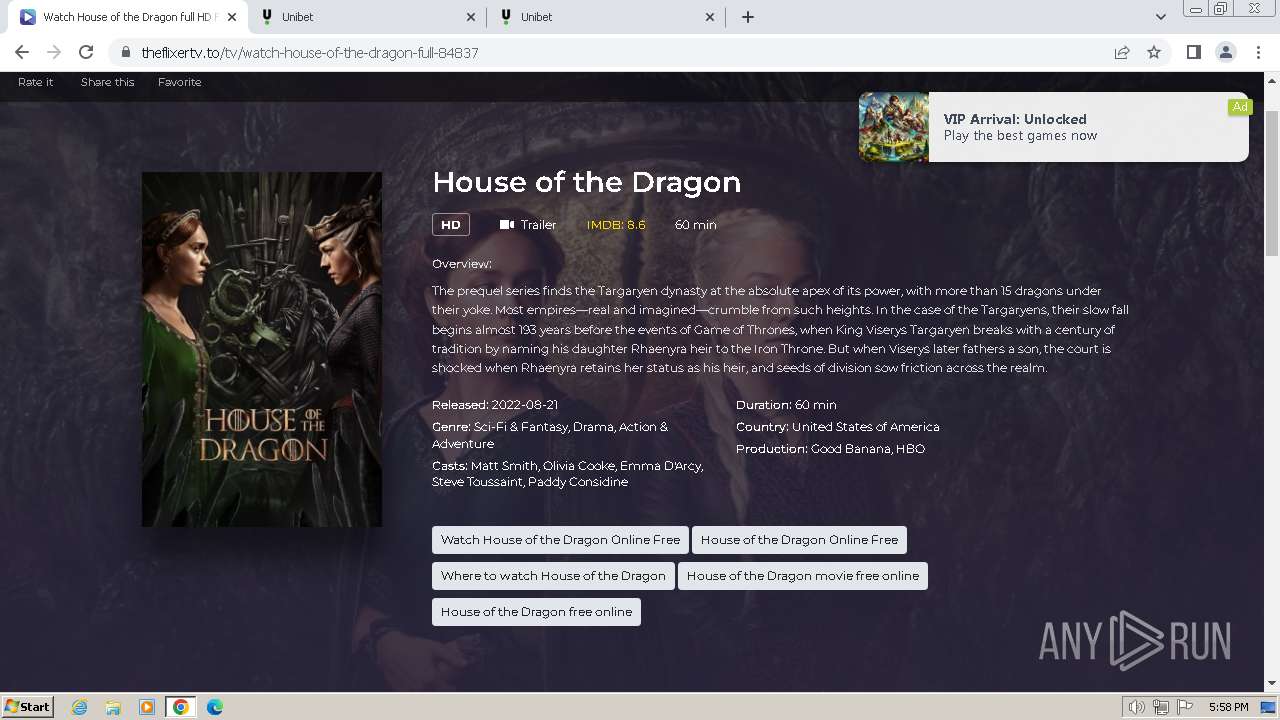Click the IMDB 8.6 rating
1280x720 pixels.
point(616,225)
